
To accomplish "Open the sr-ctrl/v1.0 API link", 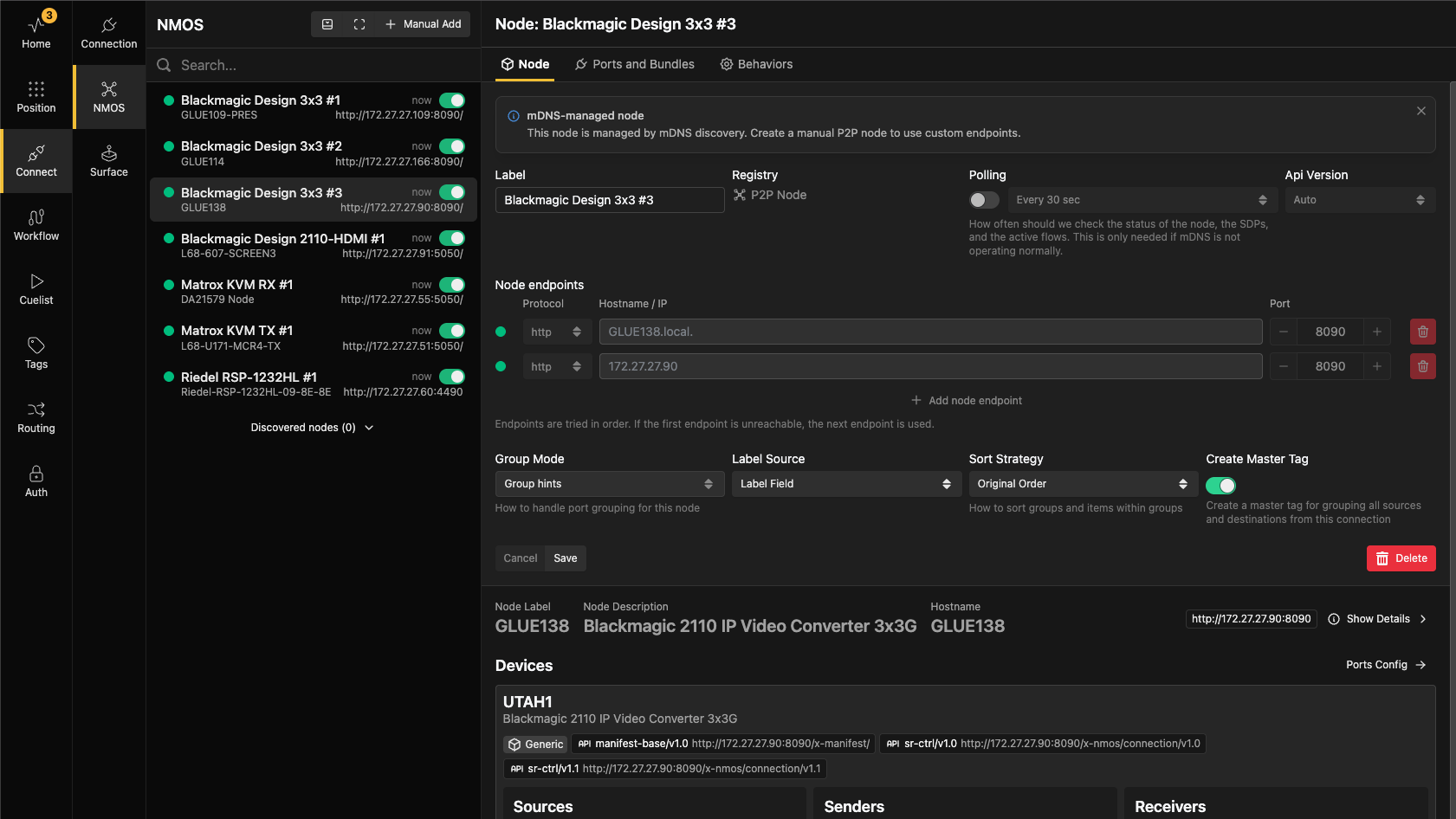I will [1043, 744].
